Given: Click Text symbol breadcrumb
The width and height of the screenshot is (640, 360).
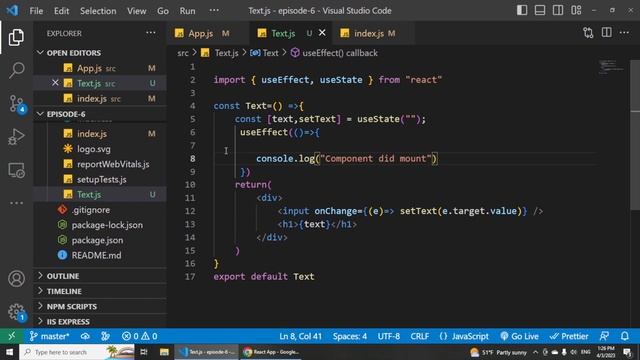Looking at the screenshot, I should pyautogui.click(x=264, y=53).
